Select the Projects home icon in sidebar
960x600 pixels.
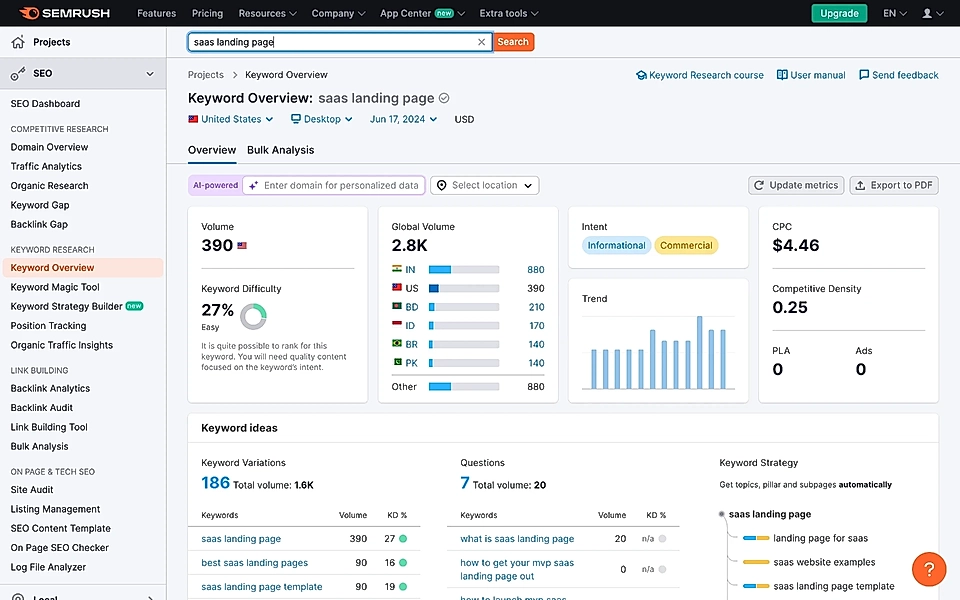[x=16, y=42]
